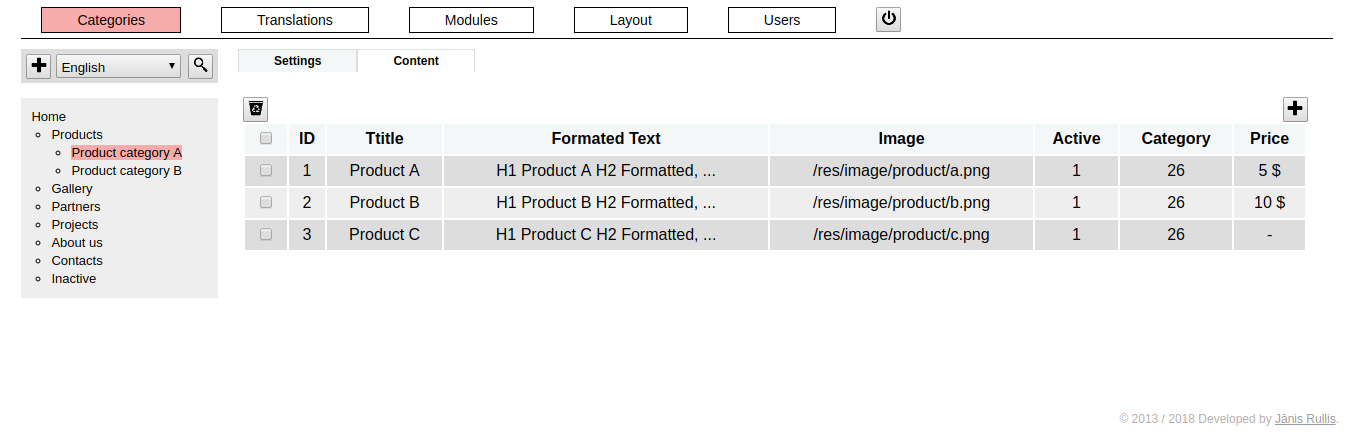The width and height of the screenshot is (1354, 434).
Task: Open the English language dropdown
Action: (118, 67)
